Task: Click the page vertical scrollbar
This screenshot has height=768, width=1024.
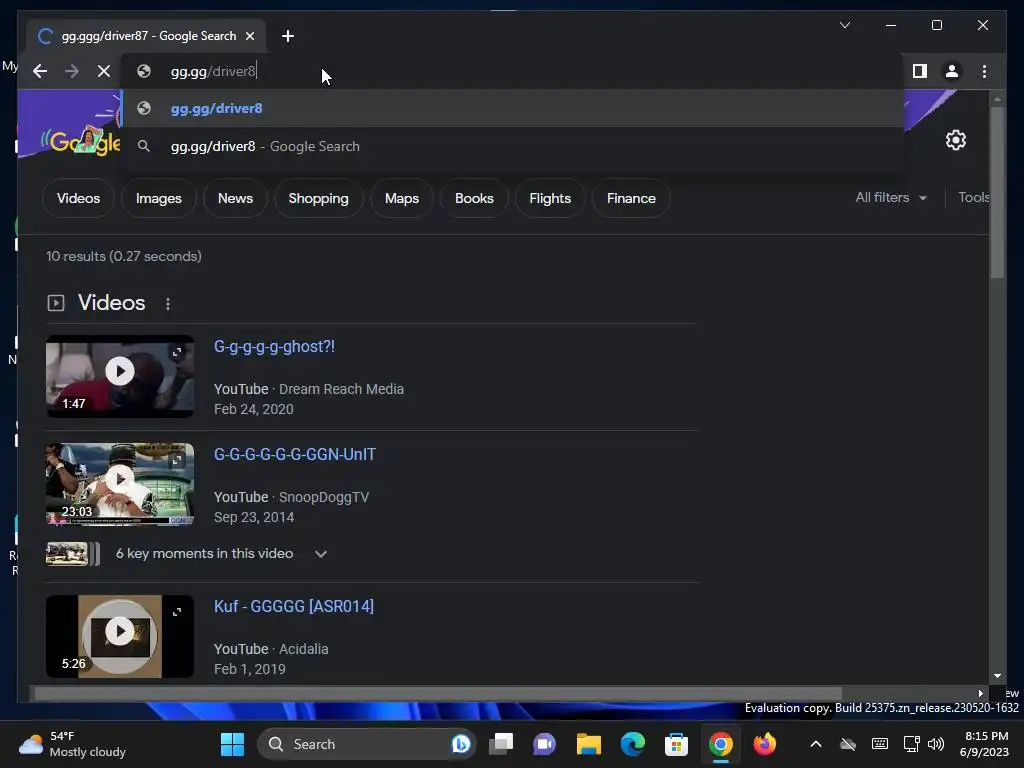Action: pyautogui.click(x=997, y=193)
